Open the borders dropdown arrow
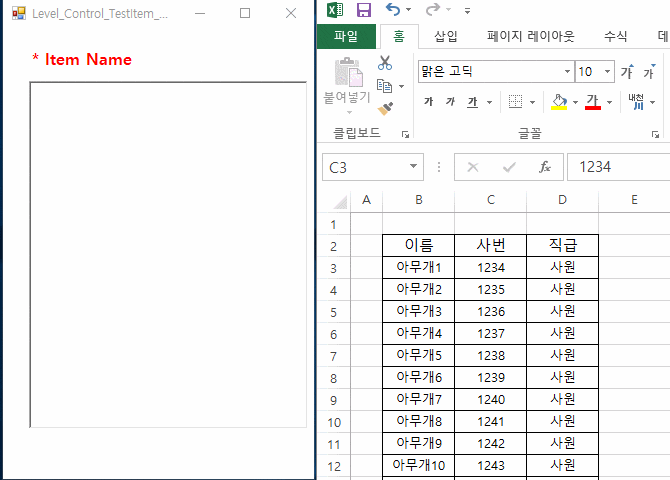The image size is (670, 480). coord(532,102)
